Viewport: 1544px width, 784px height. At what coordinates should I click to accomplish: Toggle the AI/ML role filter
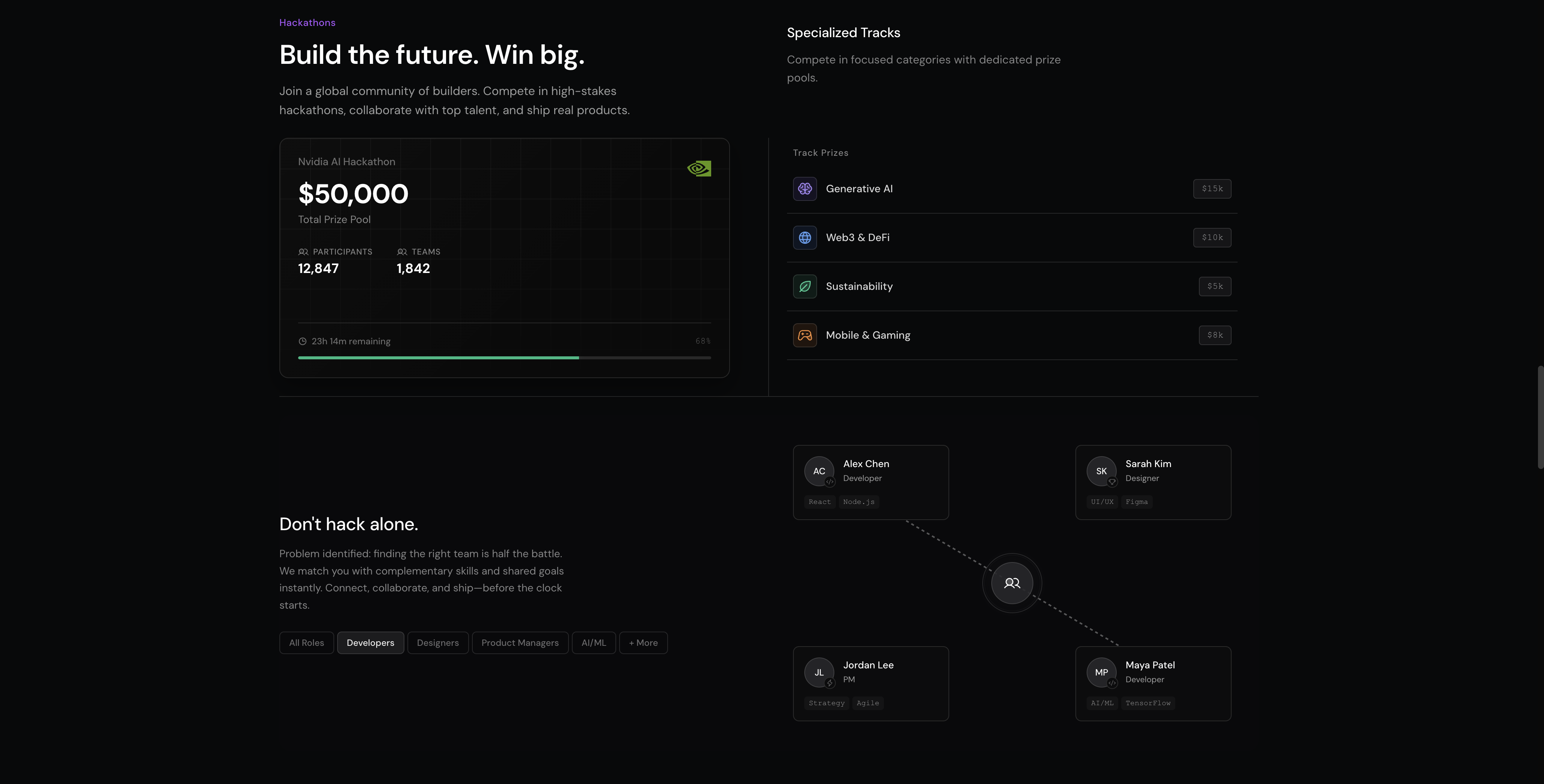pos(593,642)
